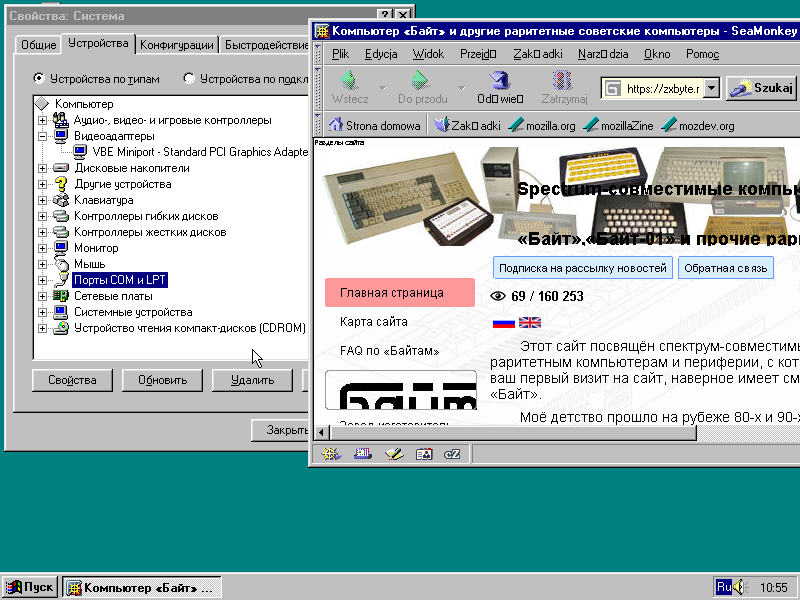The height and width of the screenshot is (600, 800).
Task: Collapse the Видеоадаптеры tree node
Action: click(x=42, y=136)
